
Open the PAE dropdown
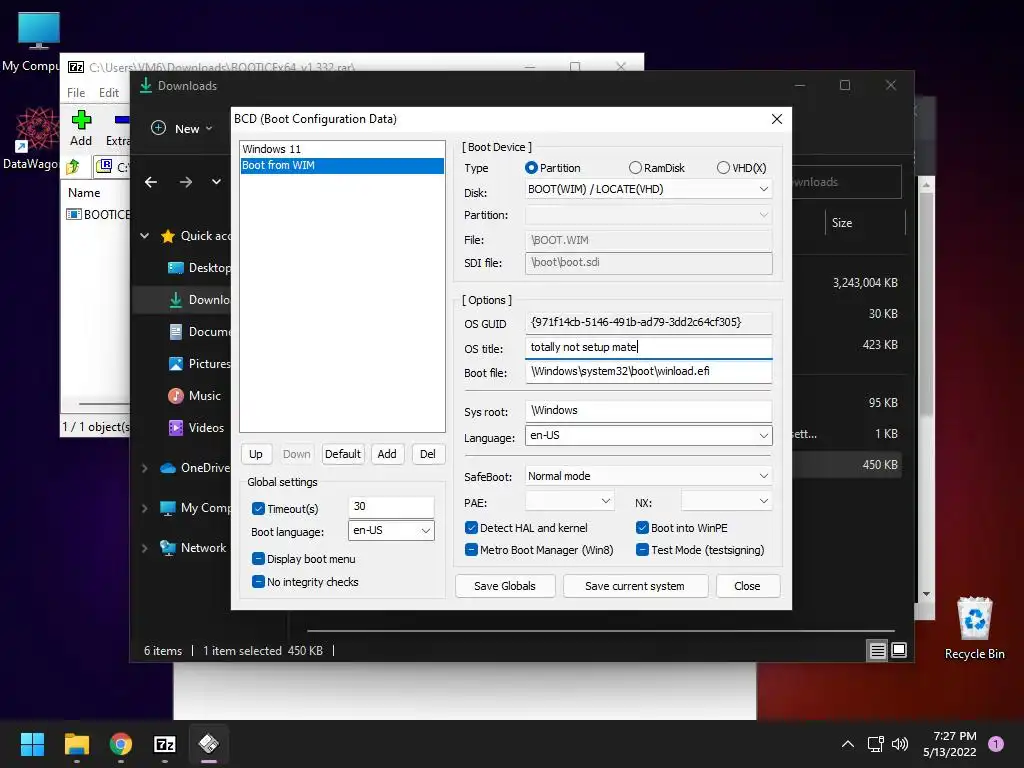pyautogui.click(x=569, y=502)
